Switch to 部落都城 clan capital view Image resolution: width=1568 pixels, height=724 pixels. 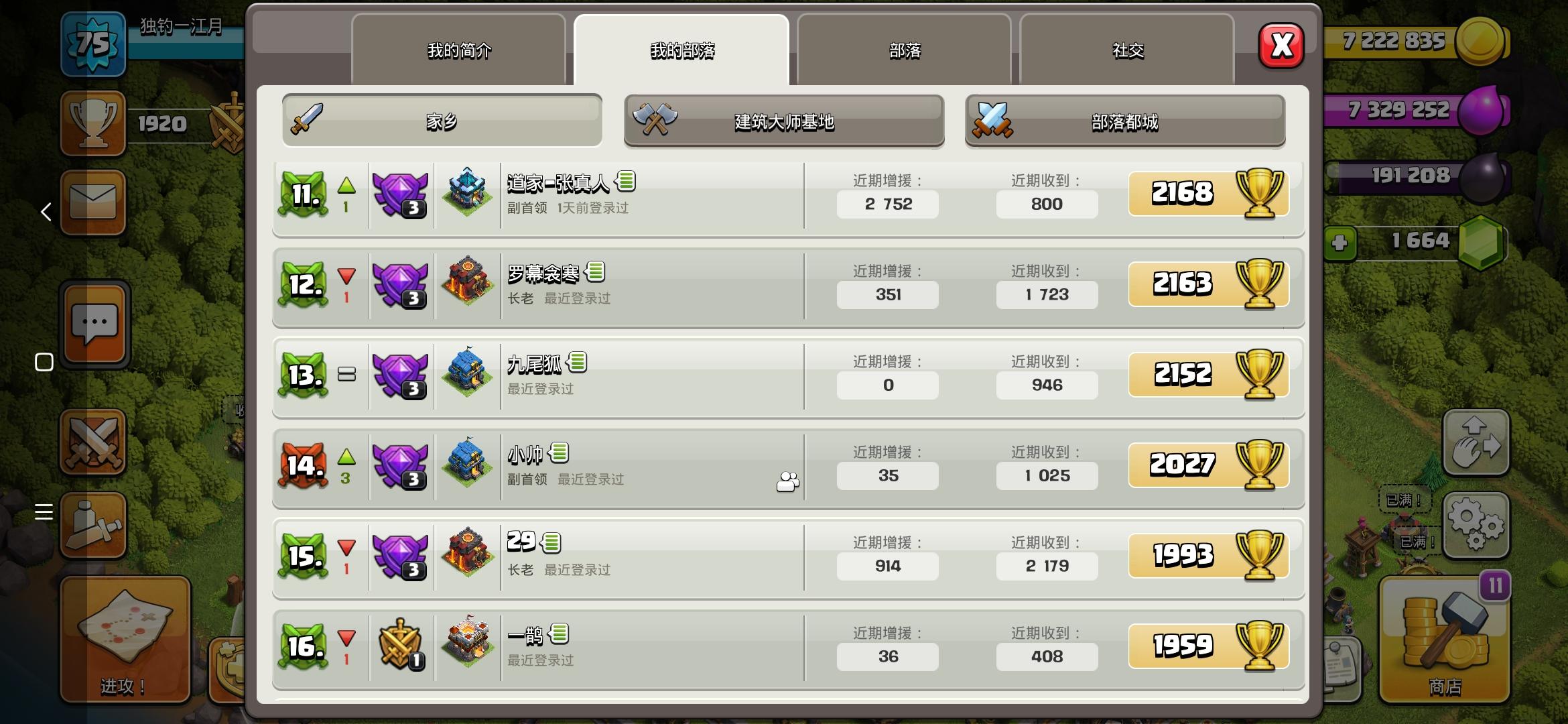pos(1125,121)
